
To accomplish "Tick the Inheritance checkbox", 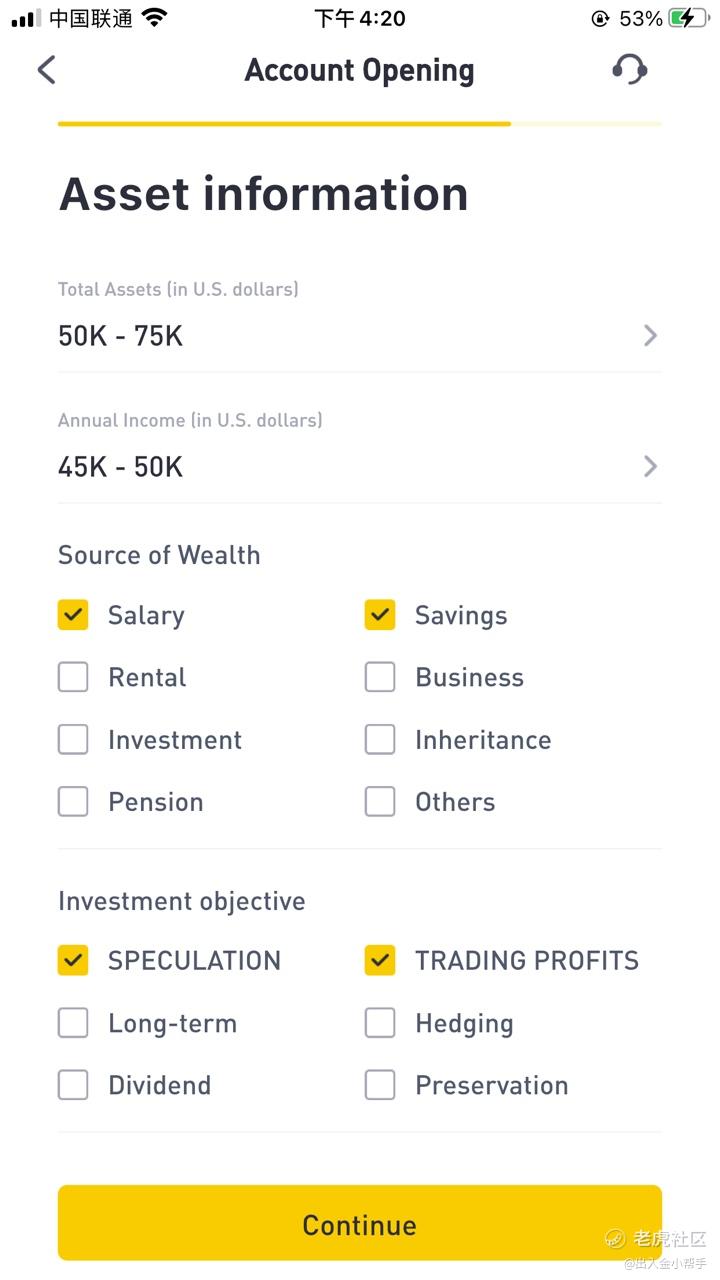I will pyautogui.click(x=380, y=740).
